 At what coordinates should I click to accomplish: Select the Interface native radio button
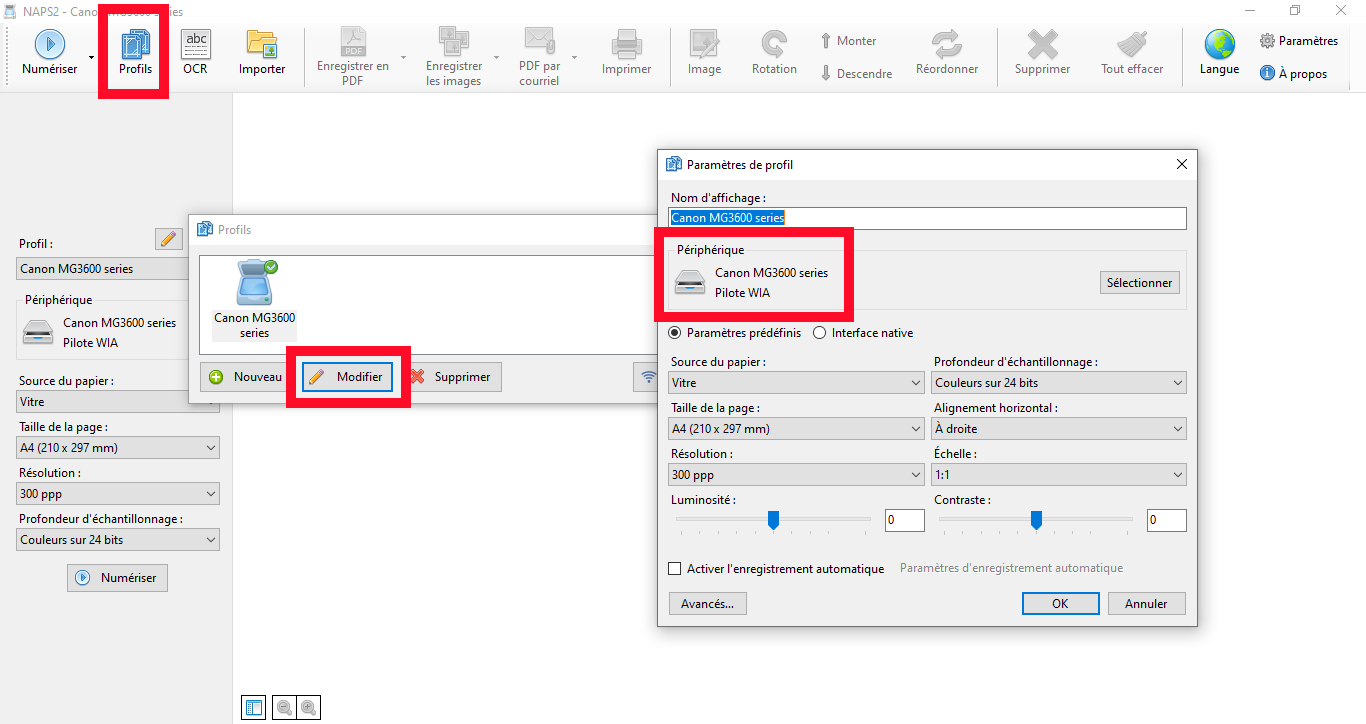point(820,333)
